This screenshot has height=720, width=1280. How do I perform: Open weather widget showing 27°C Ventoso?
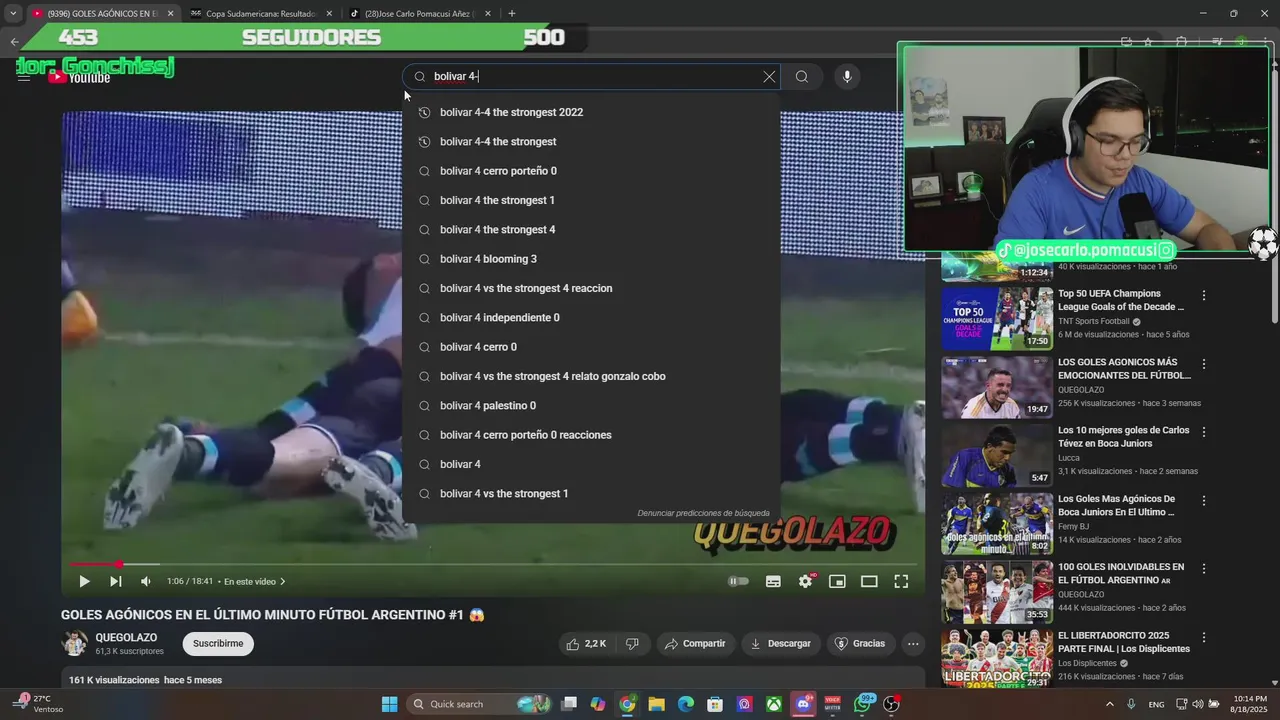tap(38, 704)
